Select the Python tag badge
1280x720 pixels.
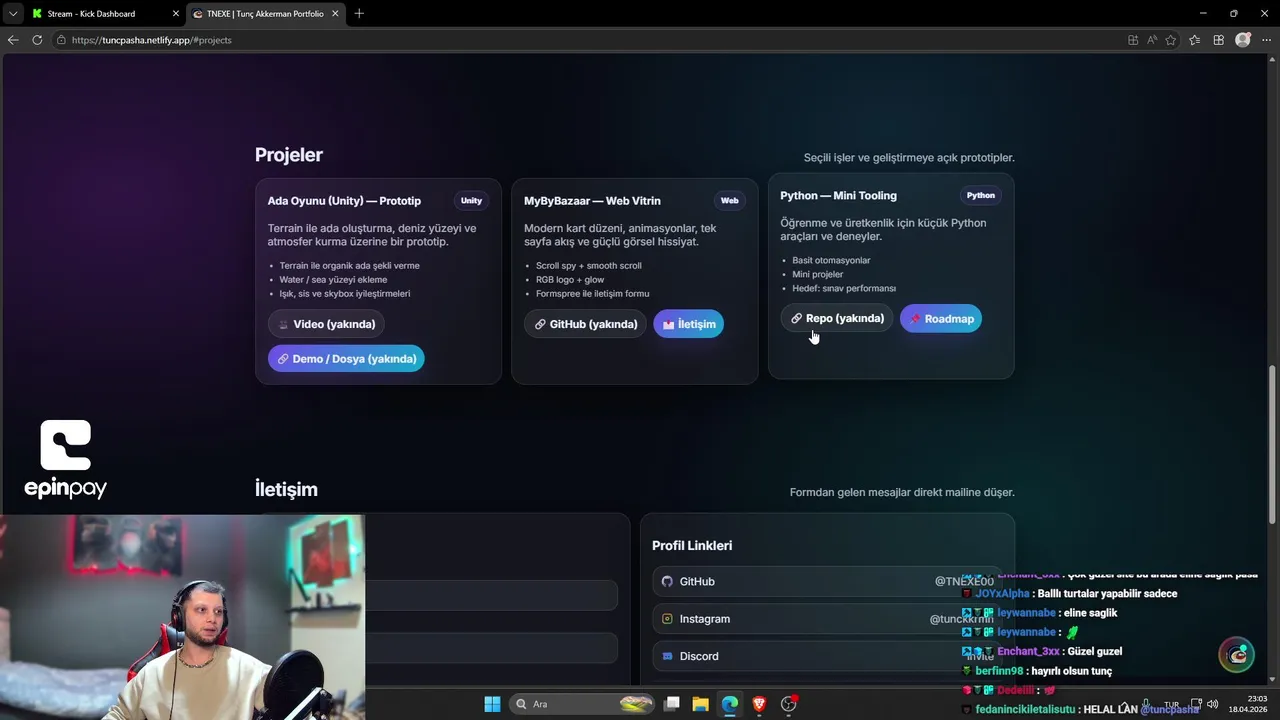(980, 195)
